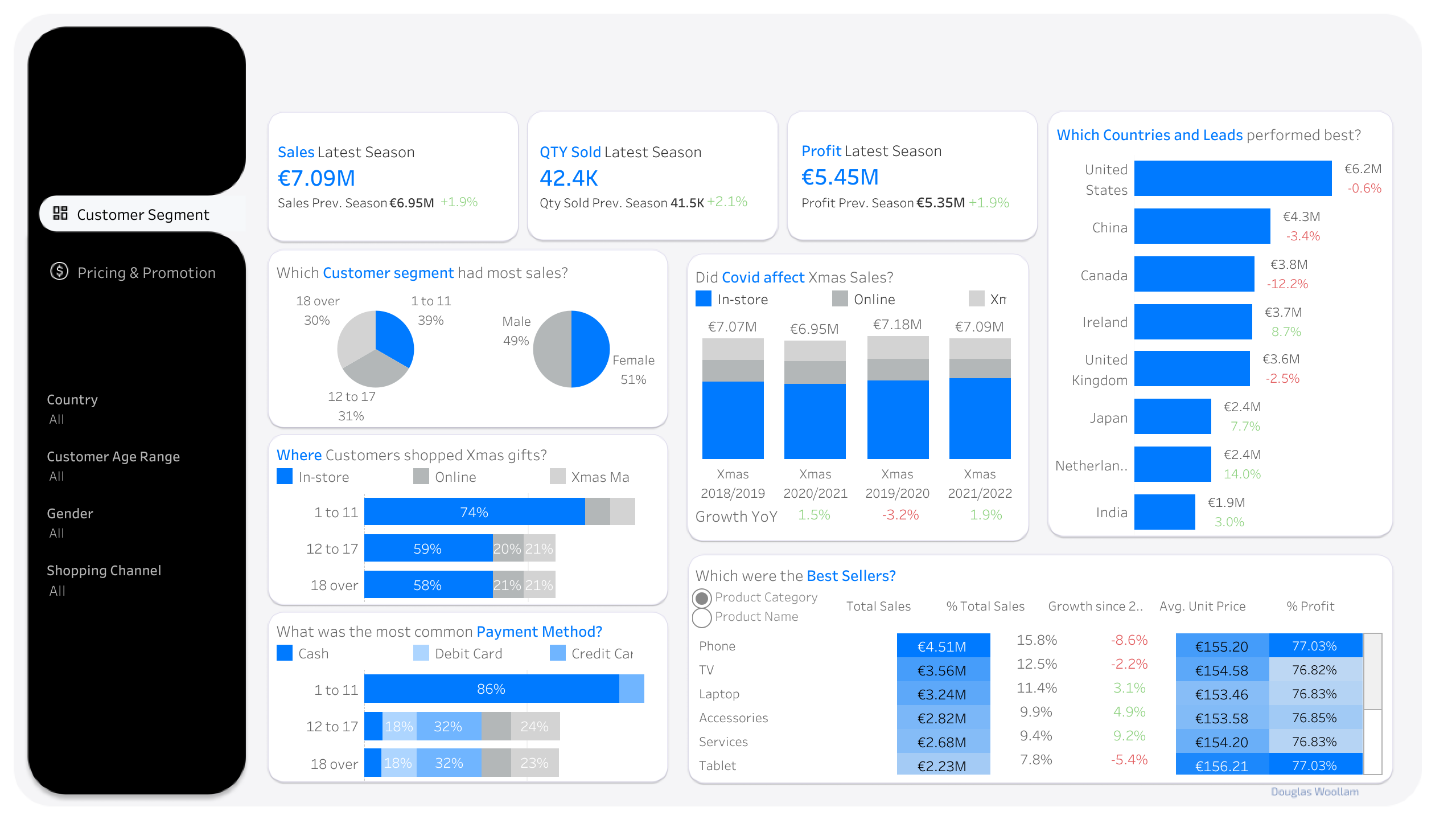This screenshot has height=819, width=1456.
Task: Click the 74% in-store bar for ages 1 to 11
Action: pyautogui.click(x=475, y=511)
